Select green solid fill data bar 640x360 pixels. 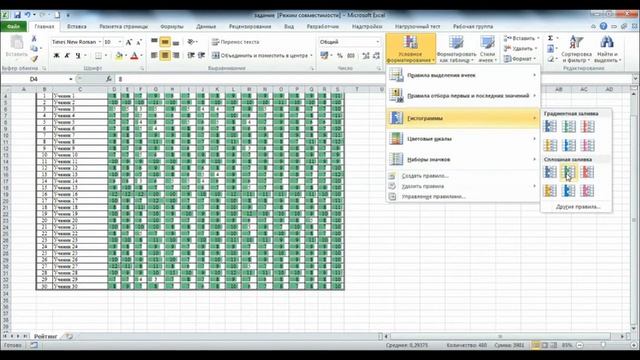click(x=569, y=172)
